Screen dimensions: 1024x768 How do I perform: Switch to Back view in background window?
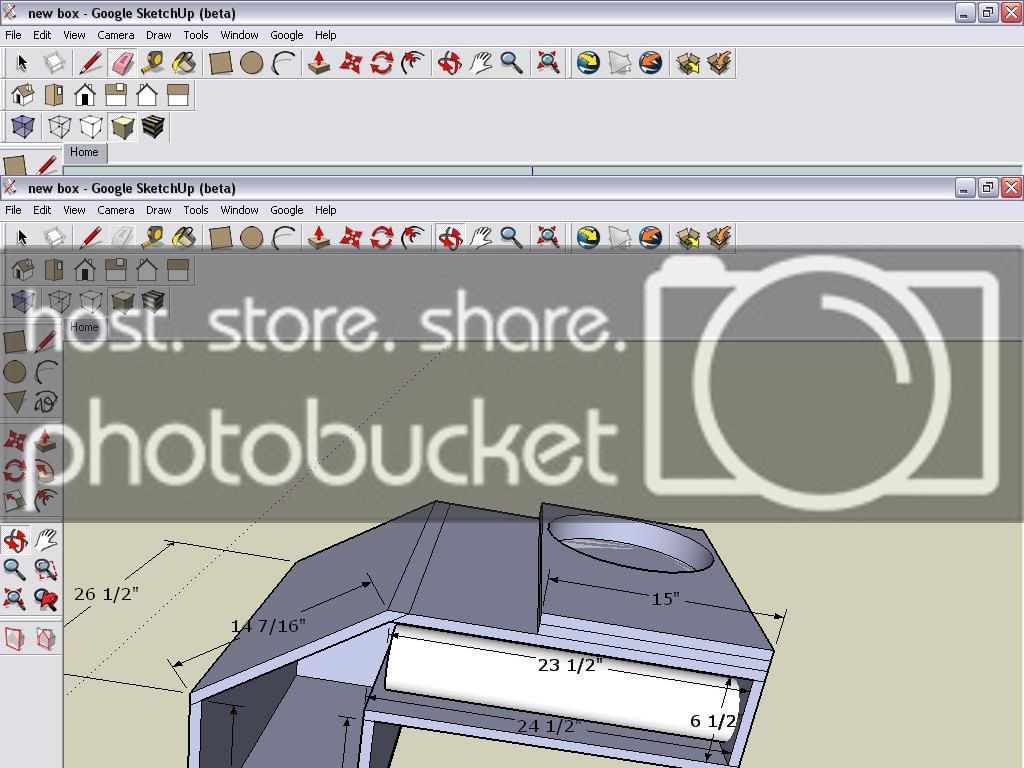point(147,95)
